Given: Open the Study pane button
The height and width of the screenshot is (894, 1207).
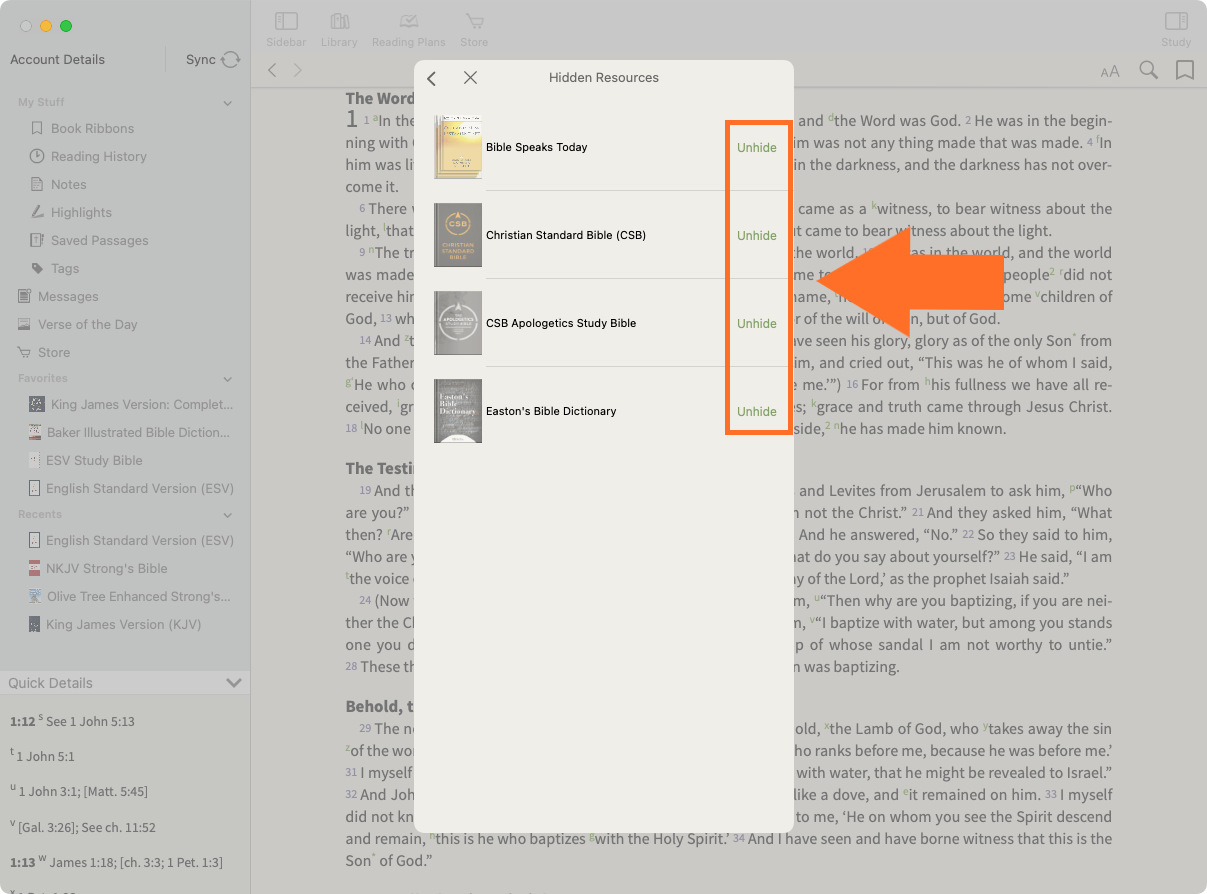Looking at the screenshot, I should pos(1176,29).
